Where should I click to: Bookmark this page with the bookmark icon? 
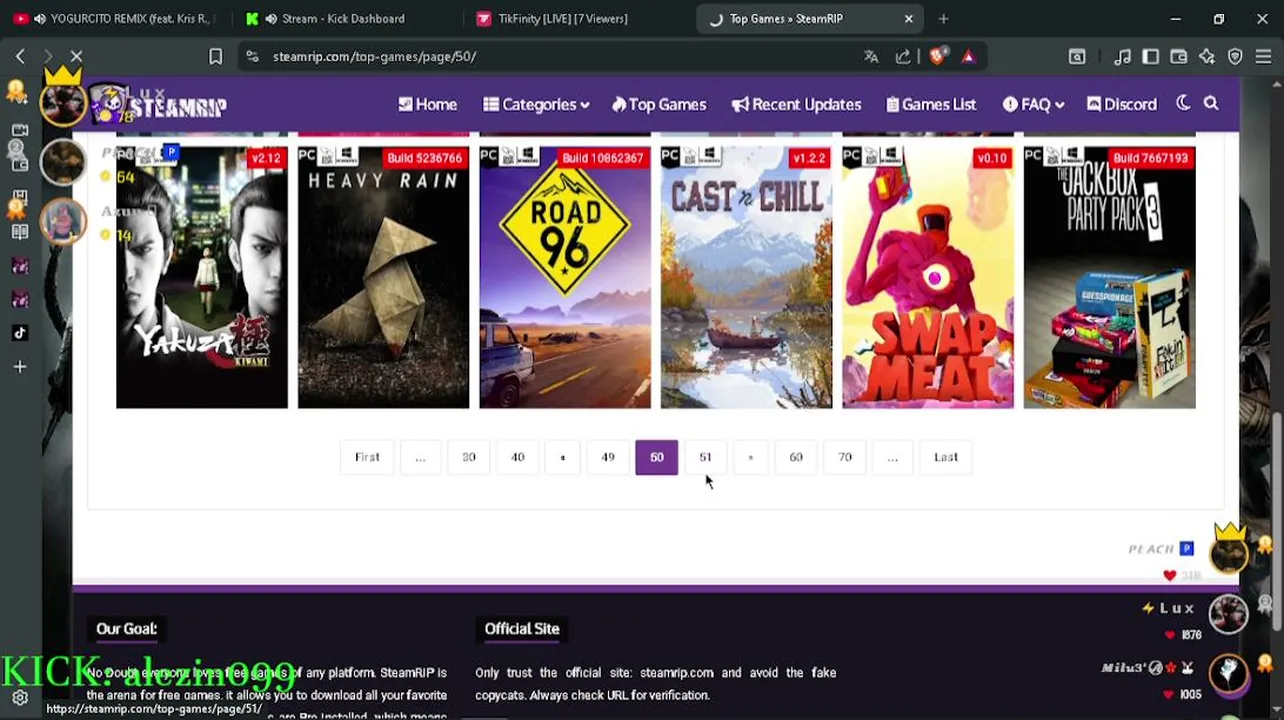click(x=215, y=57)
